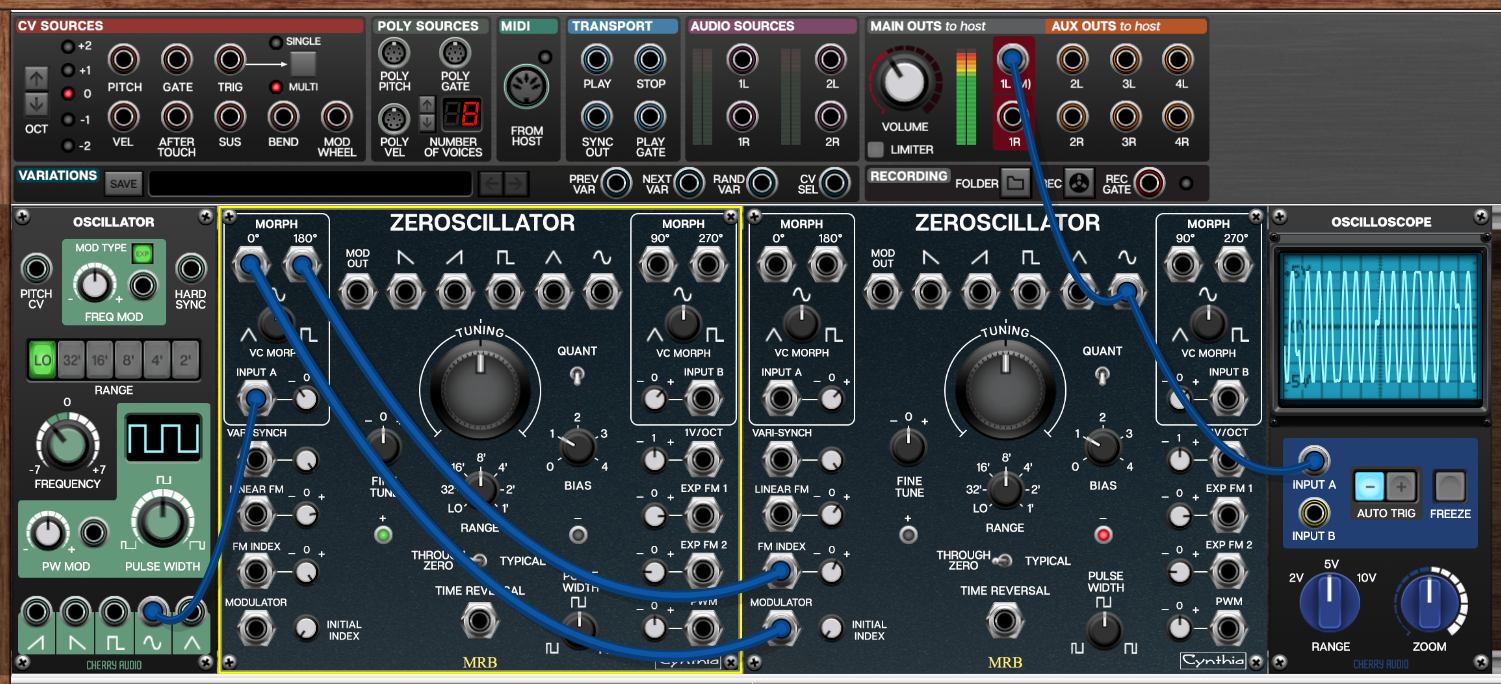
Task: Increase the number of voices arrow
Action: pyautogui.click(x=427, y=104)
